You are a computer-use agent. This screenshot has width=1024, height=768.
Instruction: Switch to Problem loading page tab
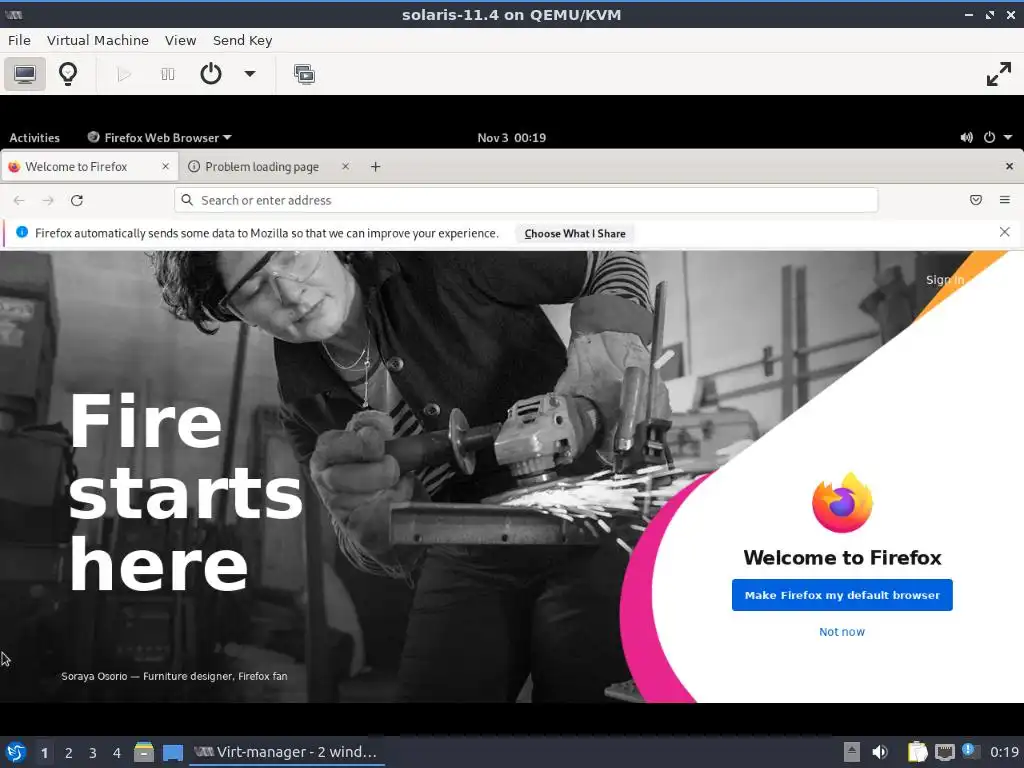point(262,167)
